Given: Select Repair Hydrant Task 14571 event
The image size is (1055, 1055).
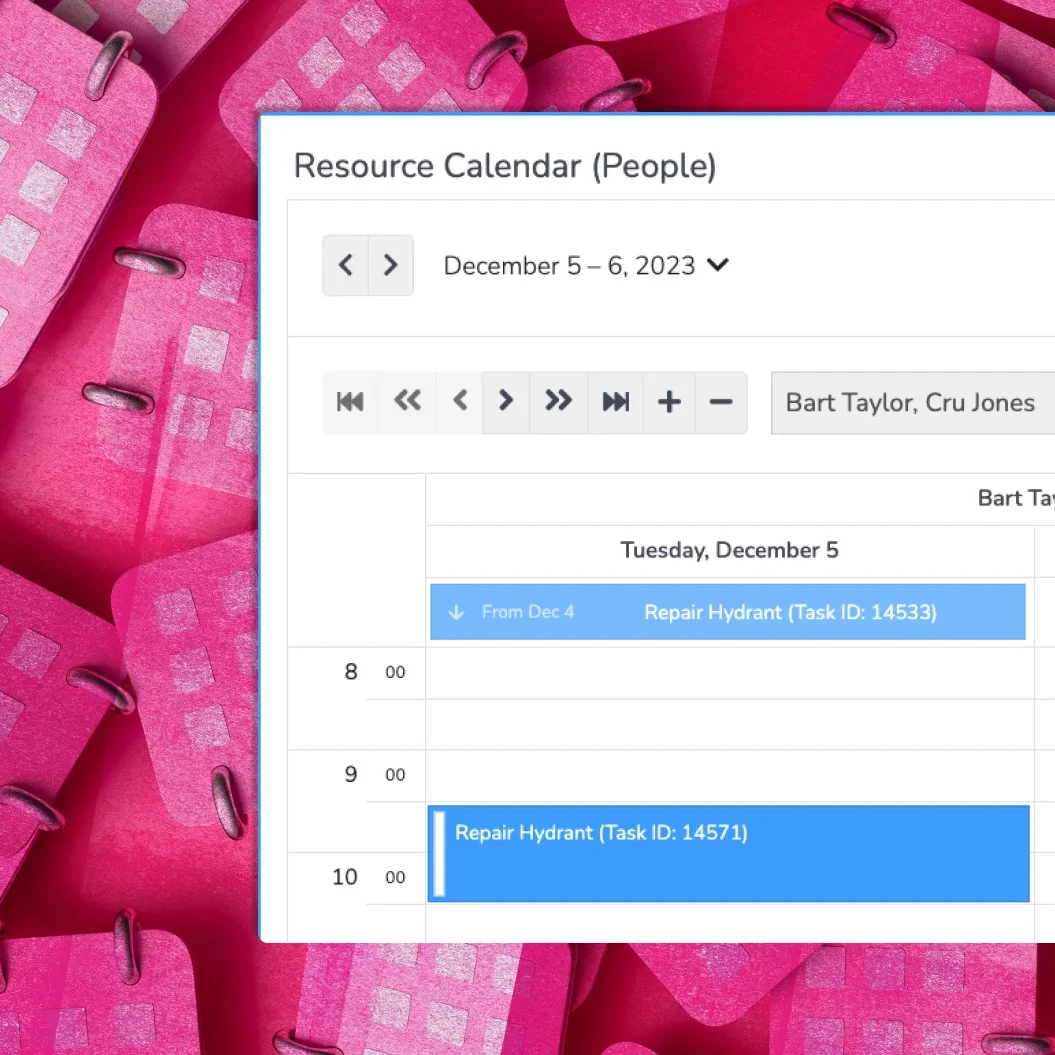Looking at the screenshot, I should (x=730, y=854).
